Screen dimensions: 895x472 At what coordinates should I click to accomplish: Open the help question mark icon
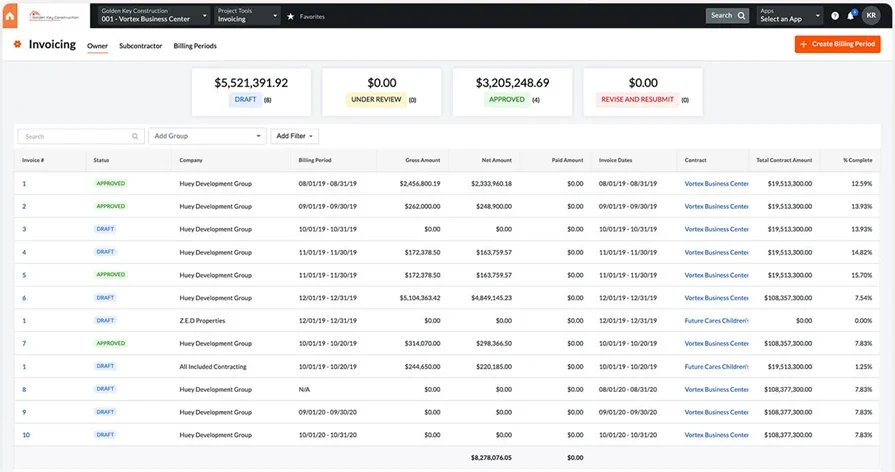coord(834,16)
